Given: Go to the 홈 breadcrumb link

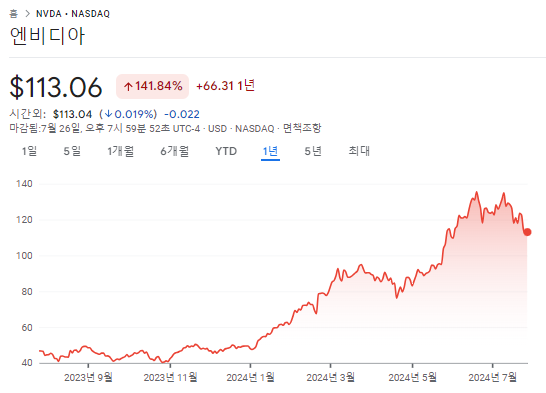Looking at the screenshot, I should [13, 14].
